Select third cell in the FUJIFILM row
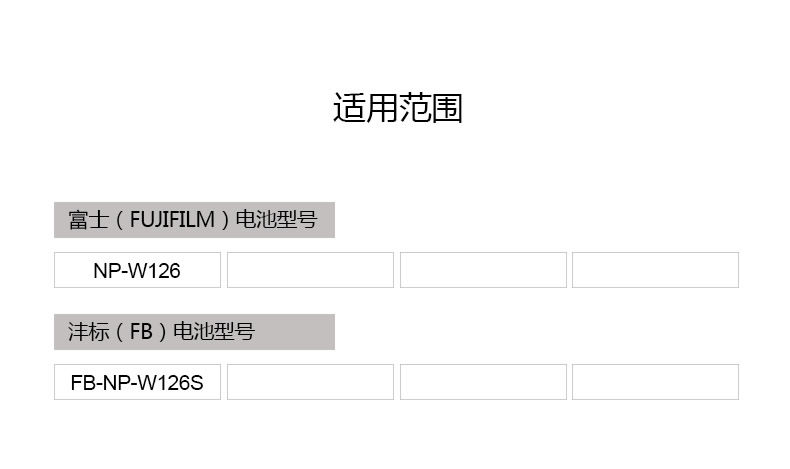 [x=483, y=270]
